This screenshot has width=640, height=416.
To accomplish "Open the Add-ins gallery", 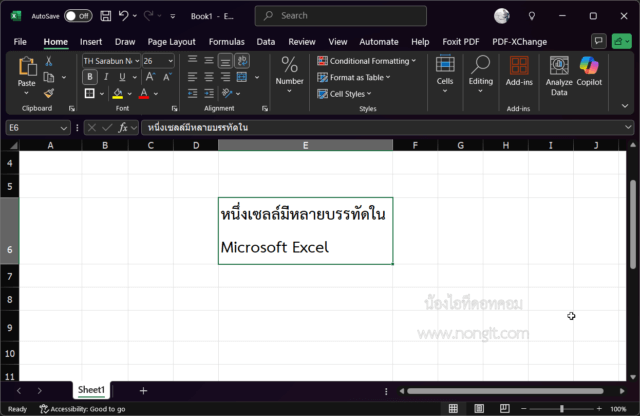I will coord(519,72).
